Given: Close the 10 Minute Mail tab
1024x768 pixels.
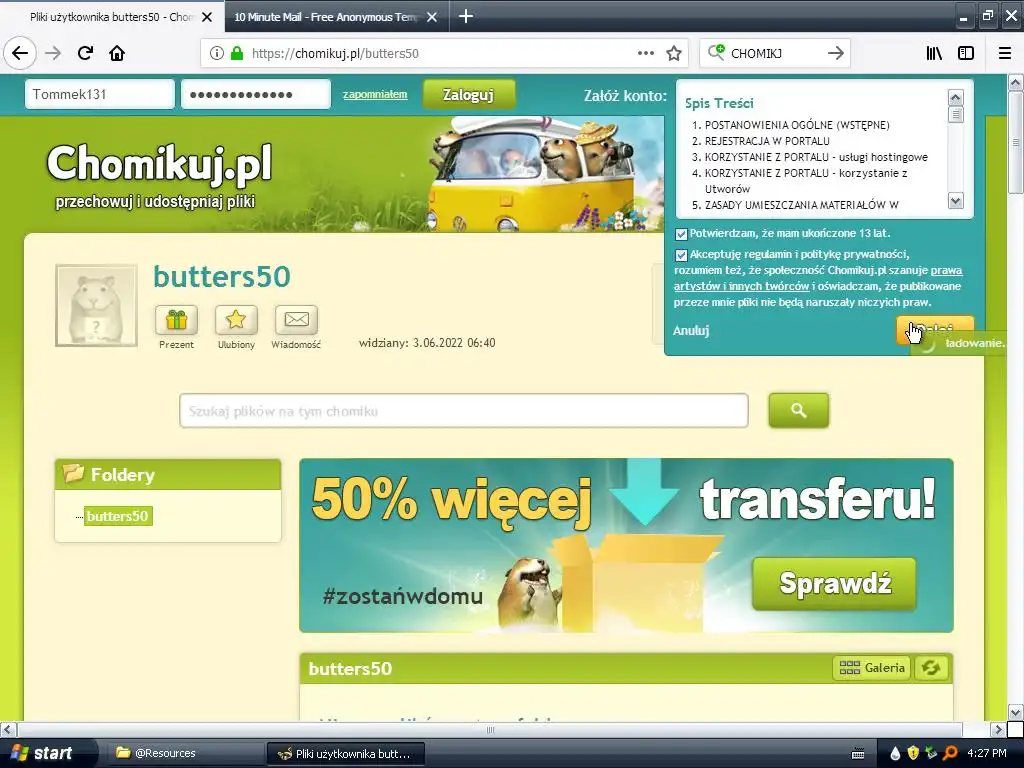Looking at the screenshot, I should [432, 17].
